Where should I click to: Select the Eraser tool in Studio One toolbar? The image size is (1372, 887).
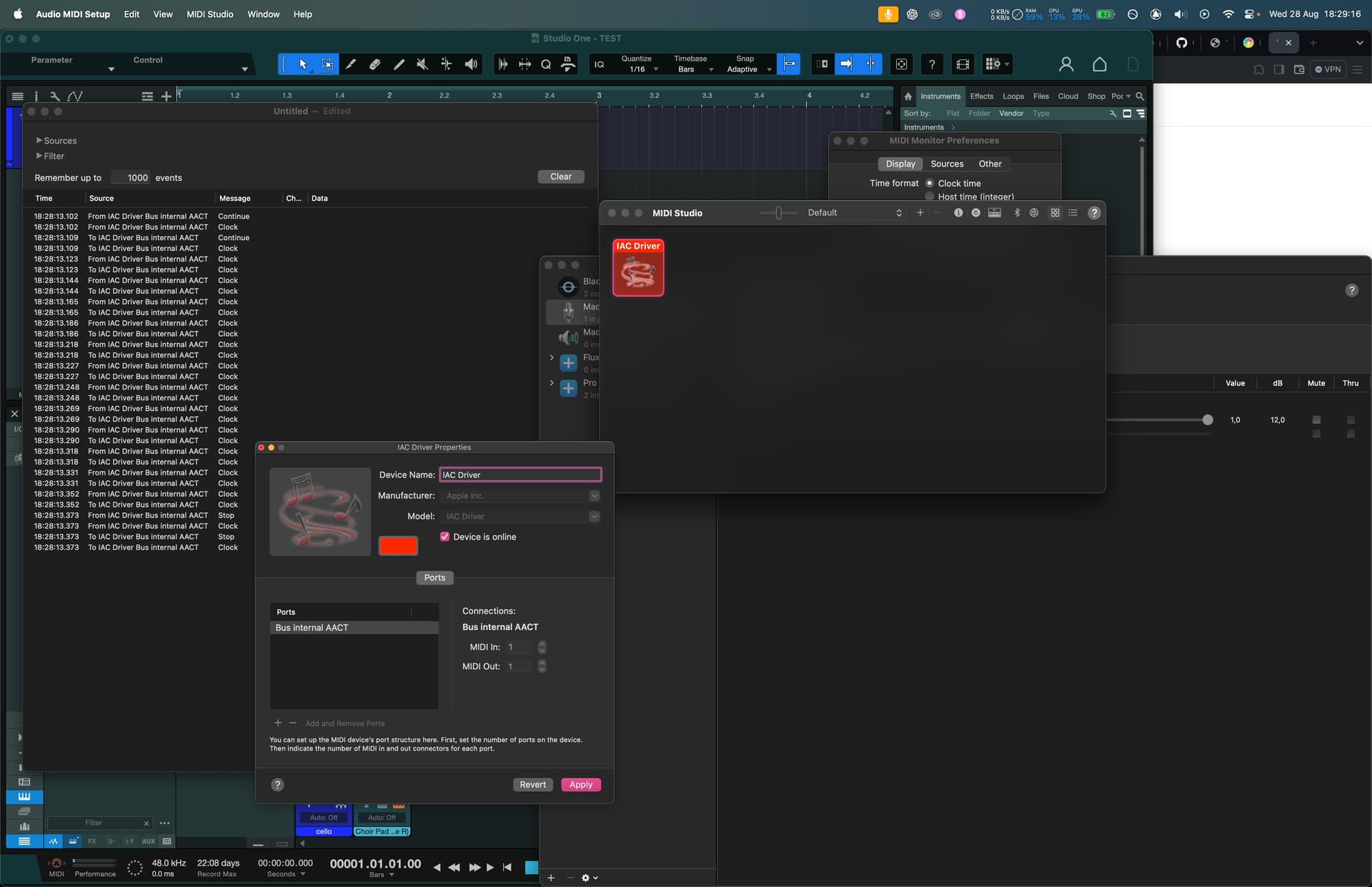click(374, 64)
